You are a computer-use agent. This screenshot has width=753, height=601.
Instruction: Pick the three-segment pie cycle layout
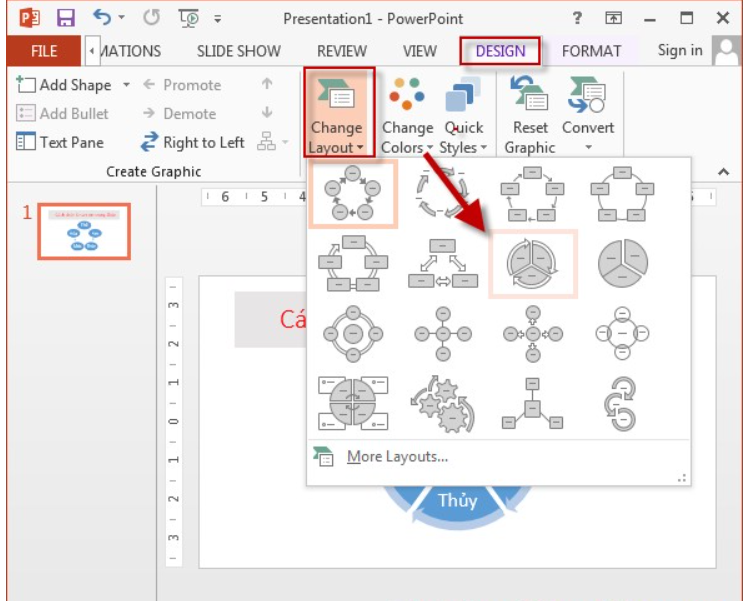[x=622, y=264]
